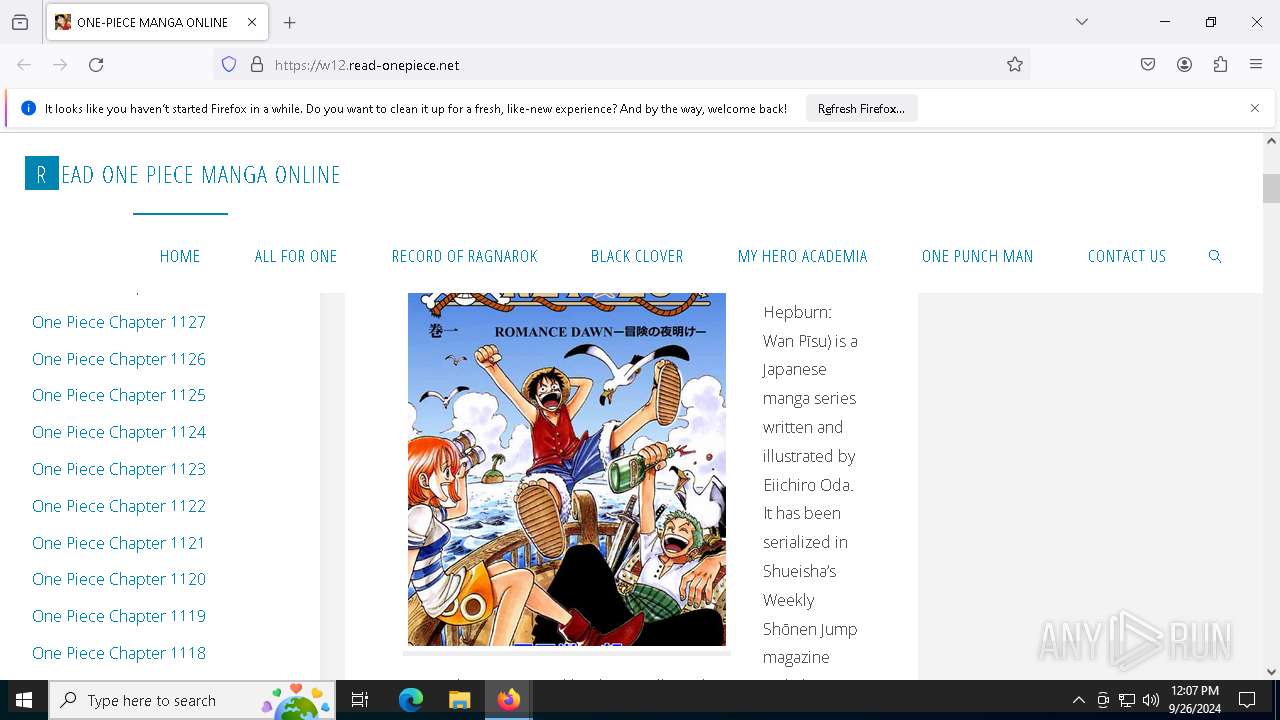The image size is (1280, 720).
Task: View site security via padlock icon
Action: pos(257,65)
